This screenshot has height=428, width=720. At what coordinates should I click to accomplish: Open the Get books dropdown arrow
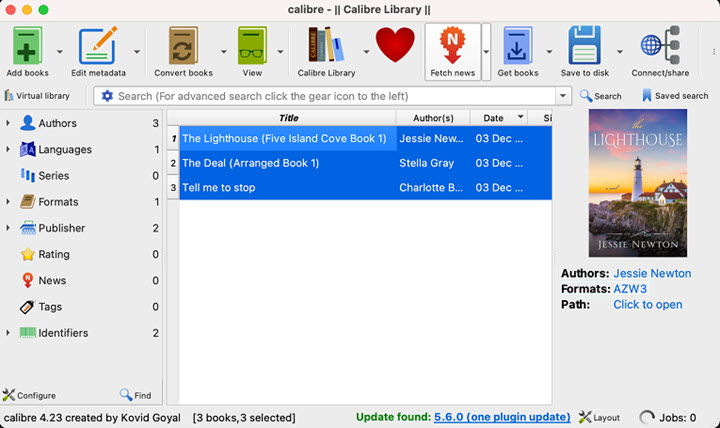point(549,51)
